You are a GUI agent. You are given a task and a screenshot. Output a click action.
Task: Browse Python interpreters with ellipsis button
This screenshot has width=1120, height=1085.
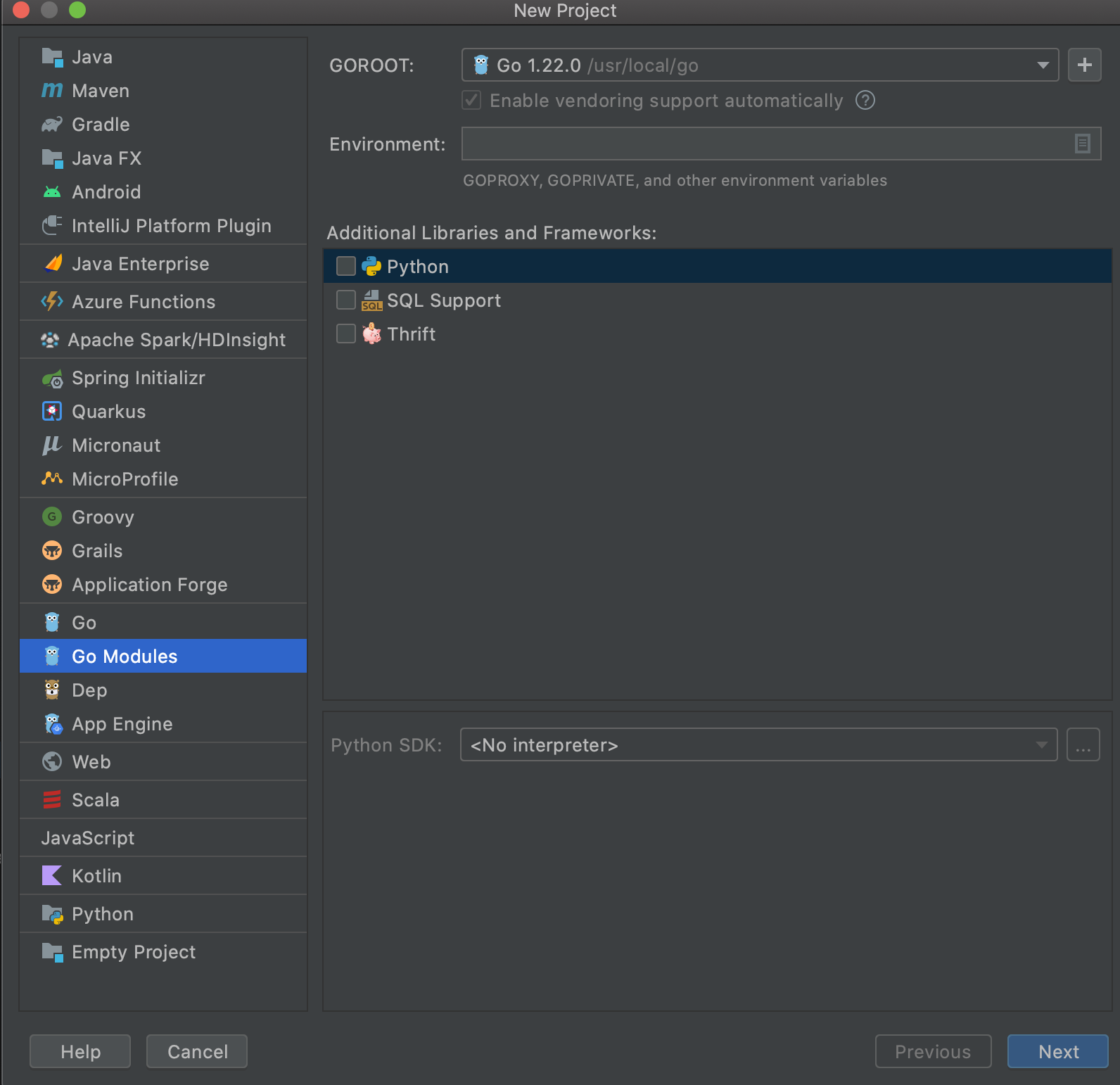coord(1083,744)
